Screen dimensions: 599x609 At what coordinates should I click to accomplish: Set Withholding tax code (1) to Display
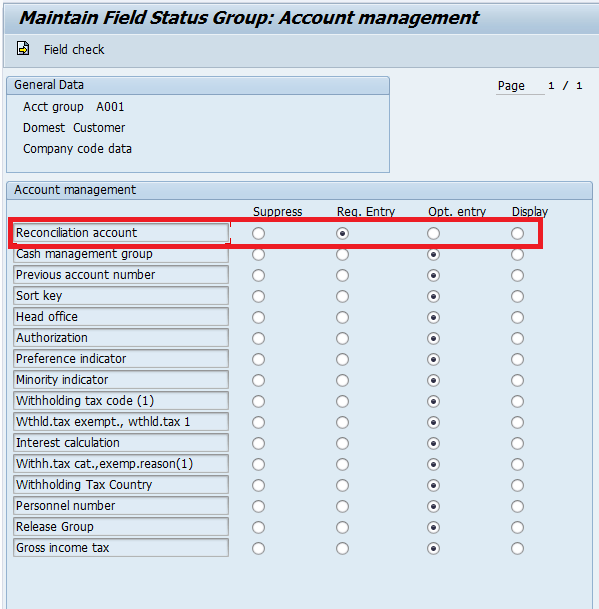click(517, 401)
